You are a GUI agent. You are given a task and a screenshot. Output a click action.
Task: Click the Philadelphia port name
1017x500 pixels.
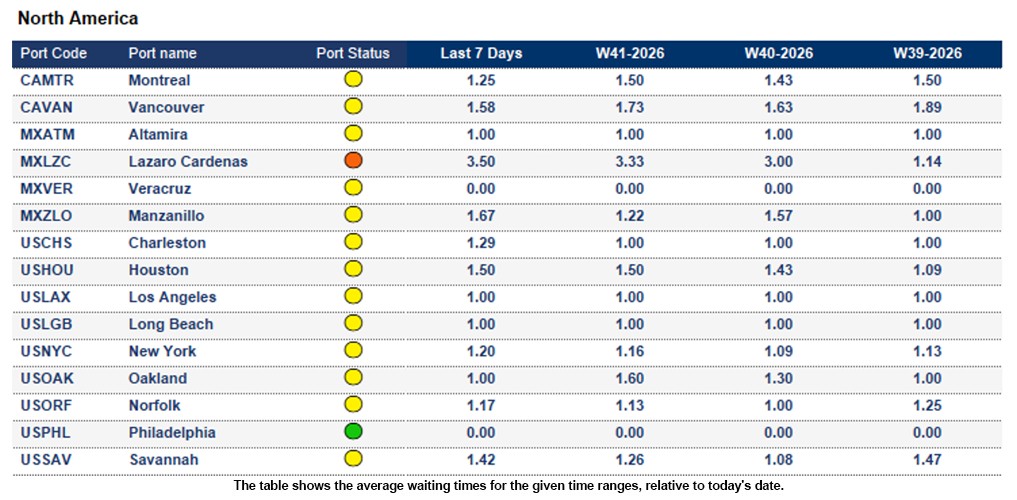point(172,433)
